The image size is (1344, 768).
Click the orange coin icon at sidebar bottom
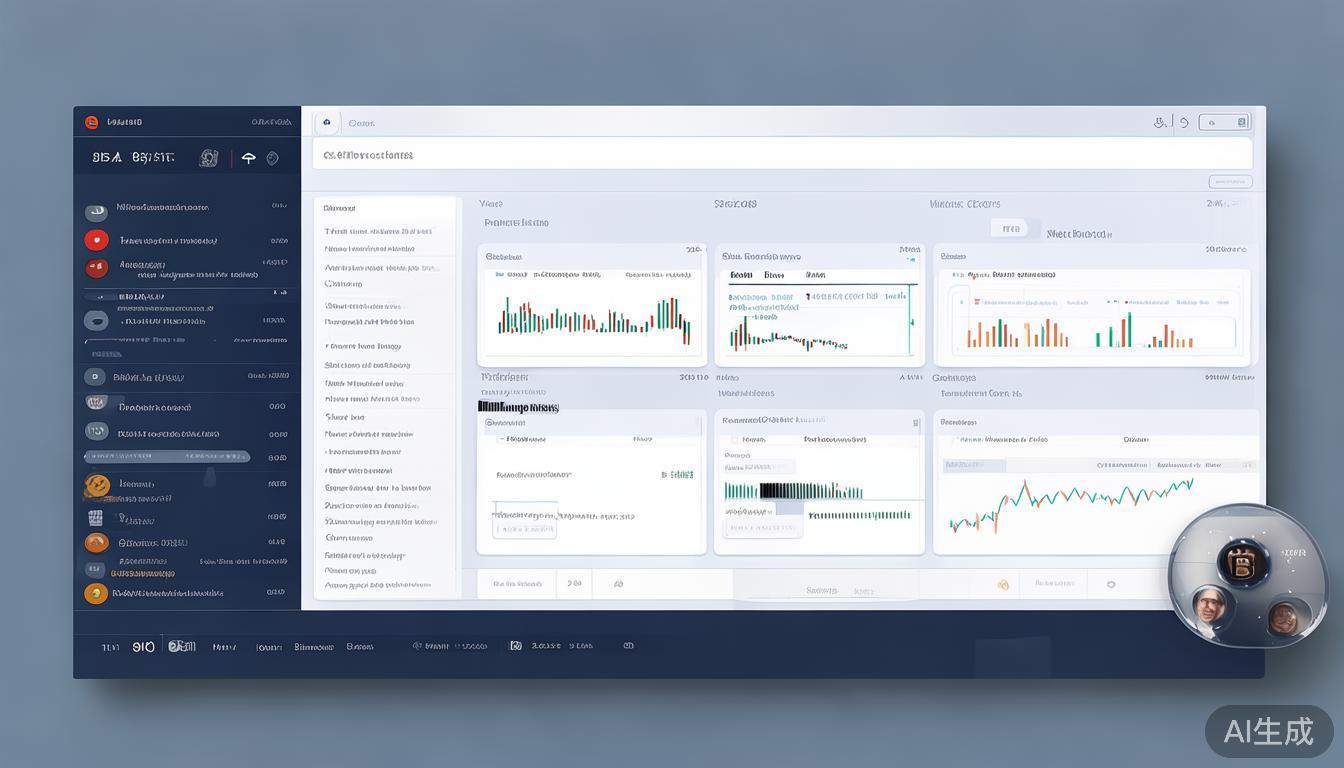[96, 593]
